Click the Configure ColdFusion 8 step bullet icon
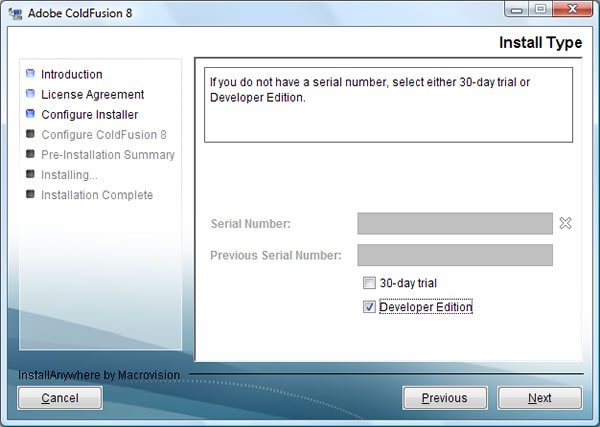 point(30,134)
